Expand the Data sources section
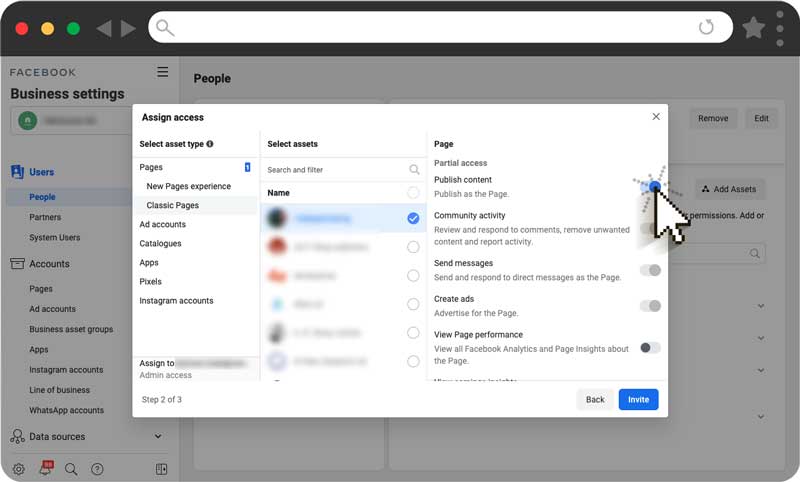 (157, 436)
